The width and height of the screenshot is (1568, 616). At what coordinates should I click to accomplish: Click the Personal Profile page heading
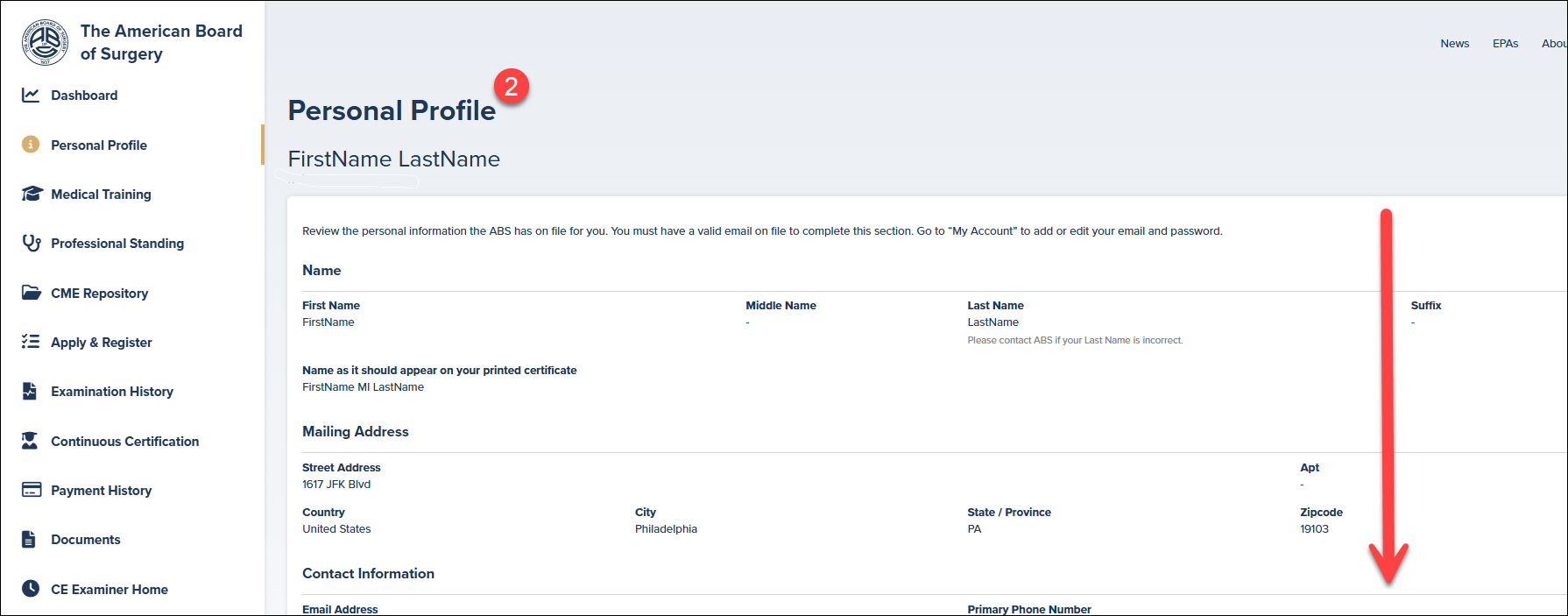pyautogui.click(x=392, y=110)
